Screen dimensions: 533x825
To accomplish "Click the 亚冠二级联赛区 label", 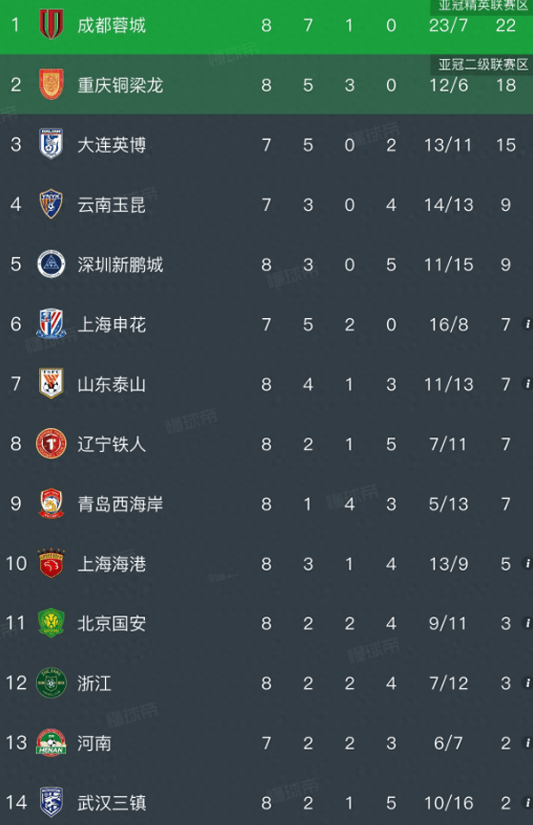I will pyautogui.click(x=482, y=65).
